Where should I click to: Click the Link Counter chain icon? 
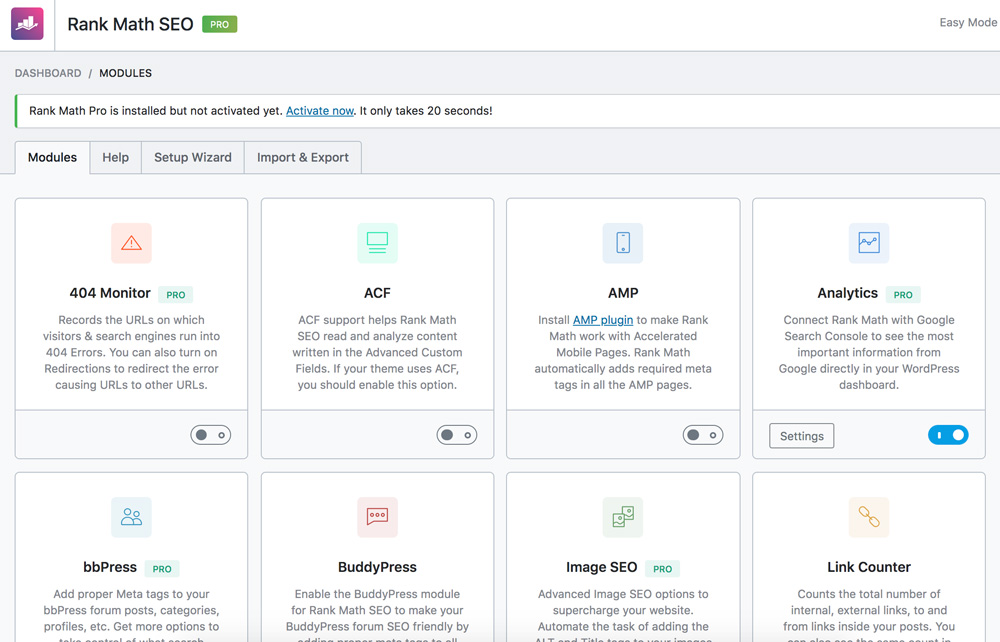(x=869, y=517)
